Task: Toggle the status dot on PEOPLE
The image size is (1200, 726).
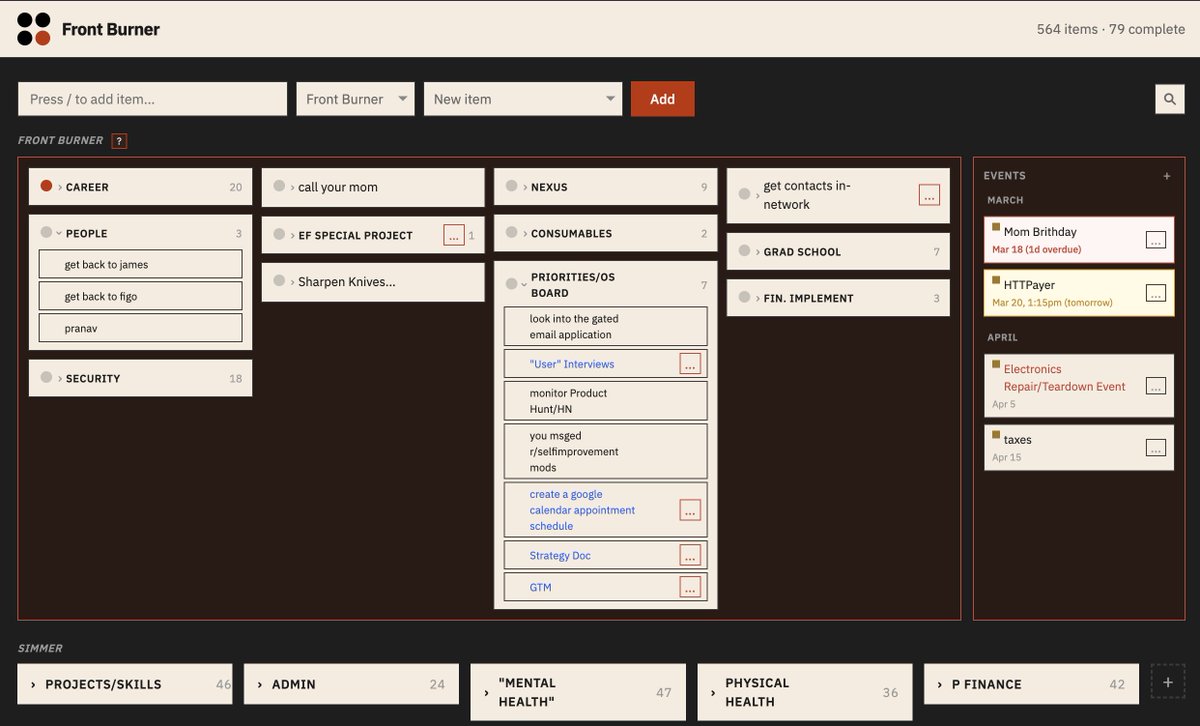Action: click(46, 232)
